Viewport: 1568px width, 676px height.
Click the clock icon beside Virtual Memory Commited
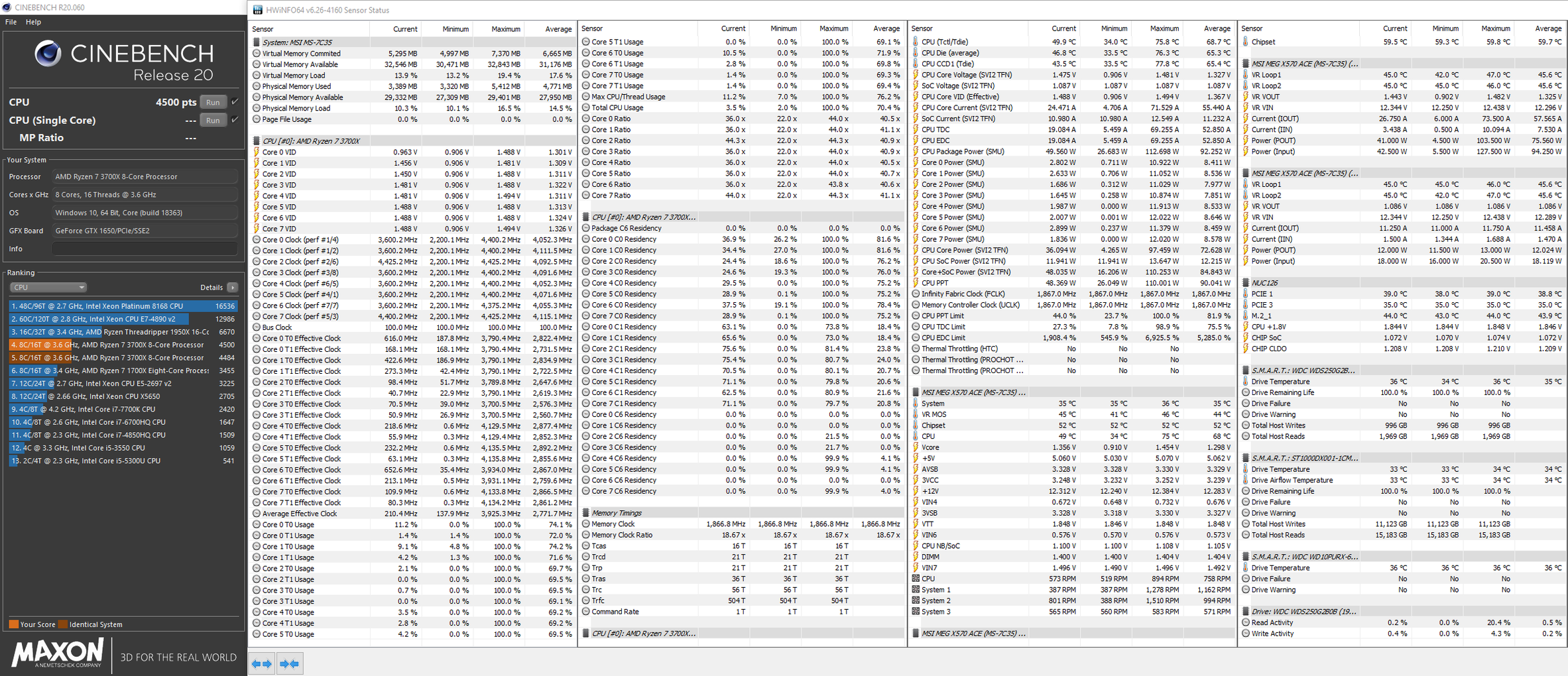point(257,54)
